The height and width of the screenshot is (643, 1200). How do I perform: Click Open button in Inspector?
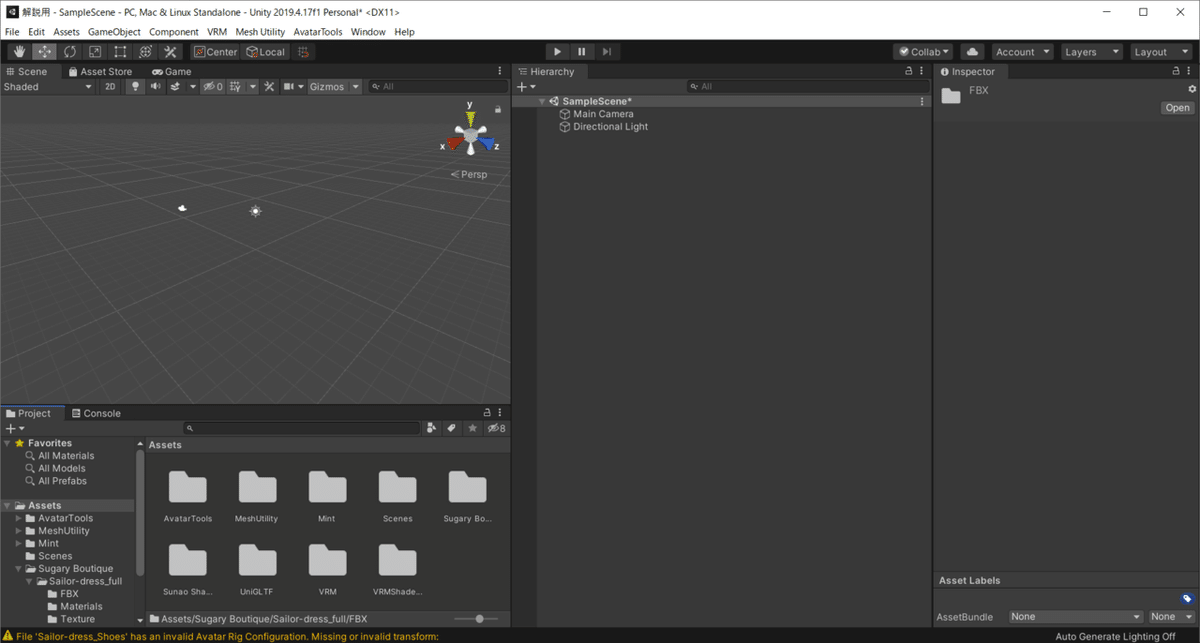(x=1177, y=108)
